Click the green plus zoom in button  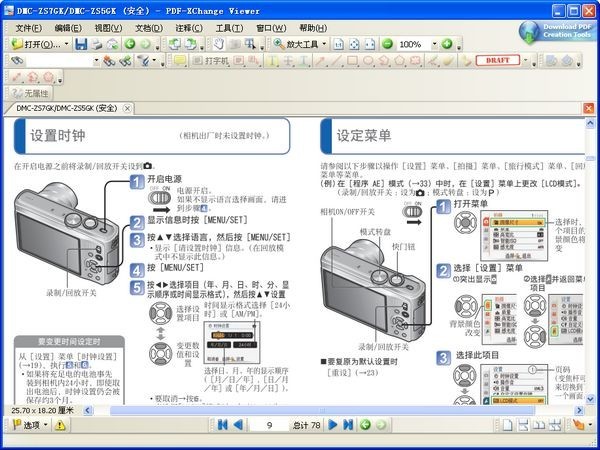(x=447, y=44)
